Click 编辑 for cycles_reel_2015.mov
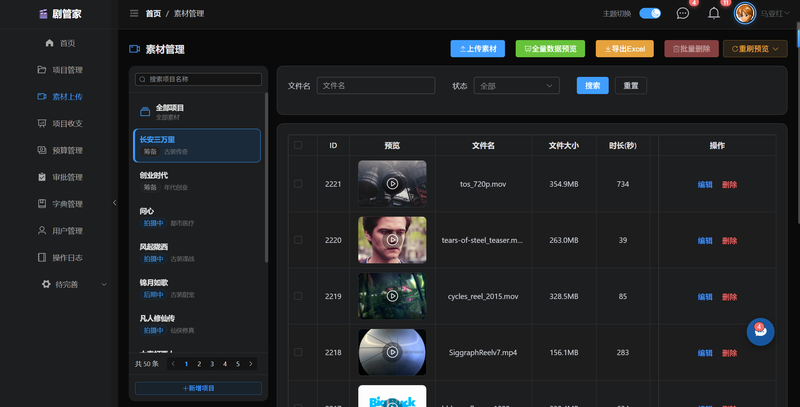The width and height of the screenshot is (800, 407). (705, 297)
